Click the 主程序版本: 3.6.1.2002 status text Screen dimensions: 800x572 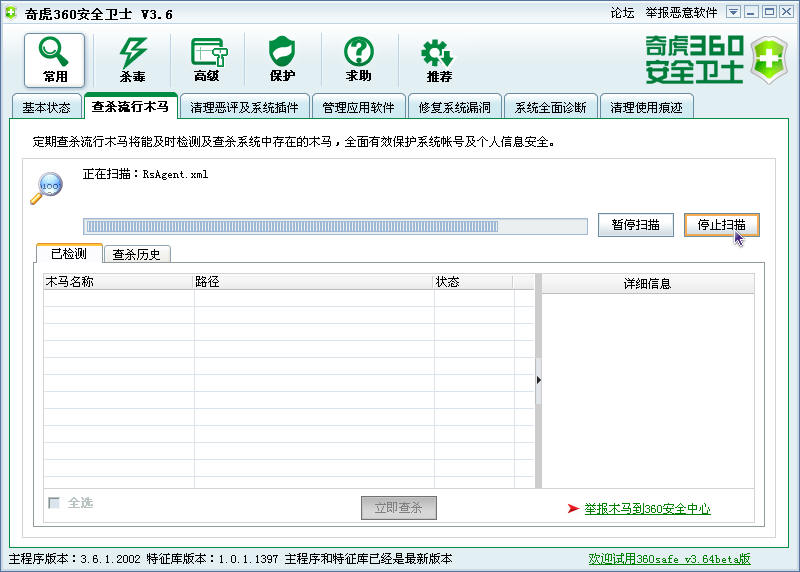pos(74,559)
